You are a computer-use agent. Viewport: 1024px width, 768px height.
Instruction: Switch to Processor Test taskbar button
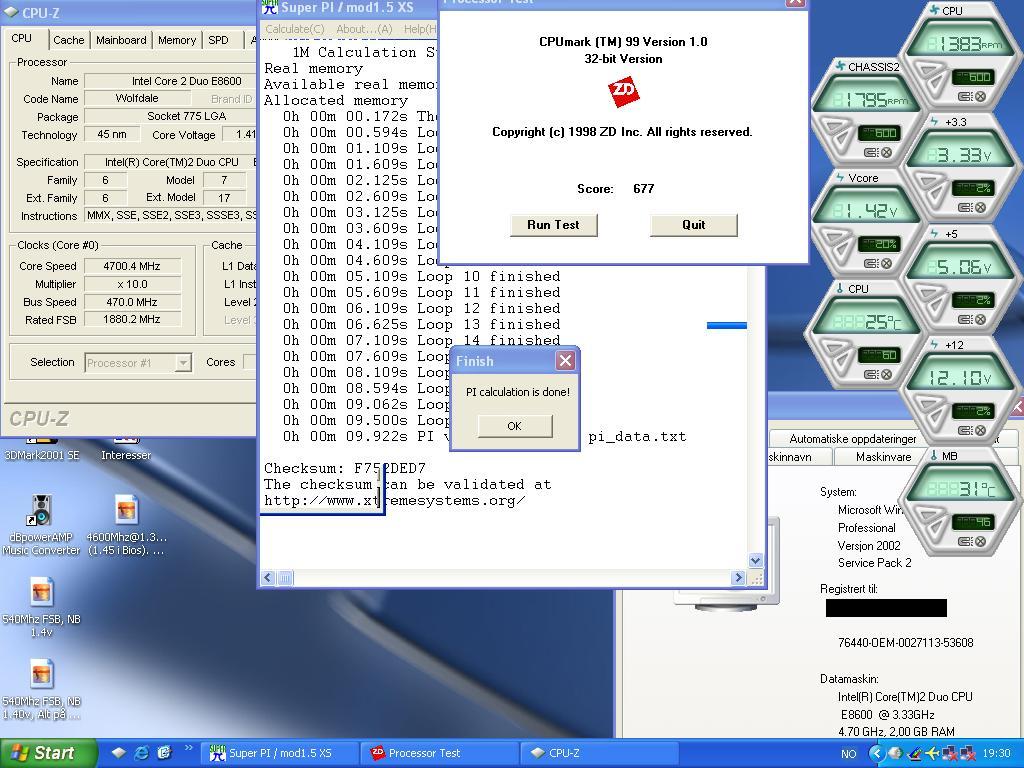[440, 753]
